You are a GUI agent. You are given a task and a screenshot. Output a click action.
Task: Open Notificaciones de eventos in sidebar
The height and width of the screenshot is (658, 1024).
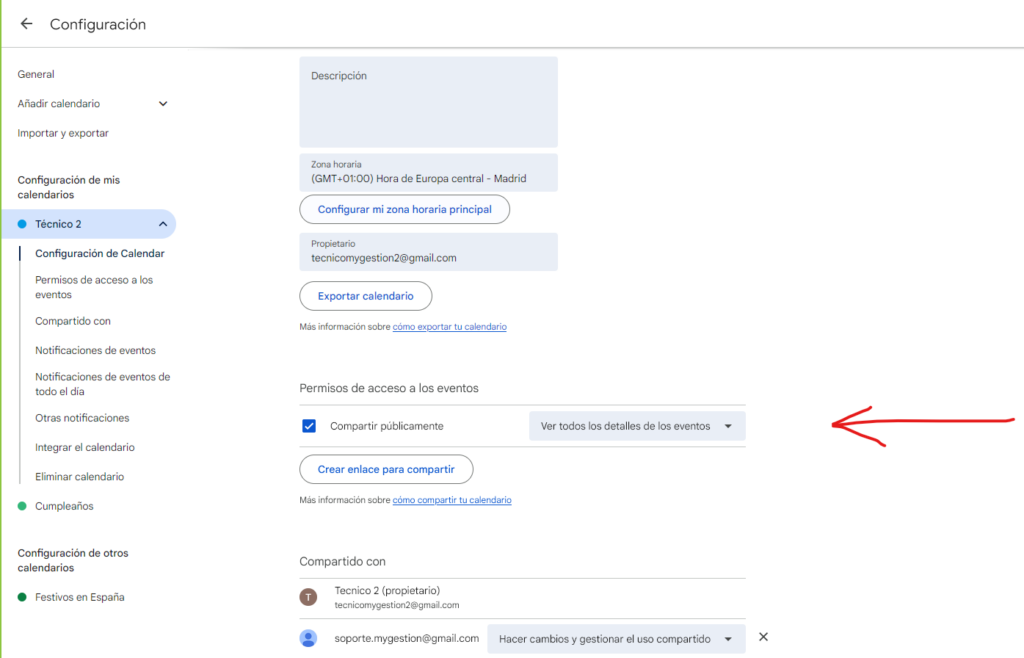click(x=95, y=351)
